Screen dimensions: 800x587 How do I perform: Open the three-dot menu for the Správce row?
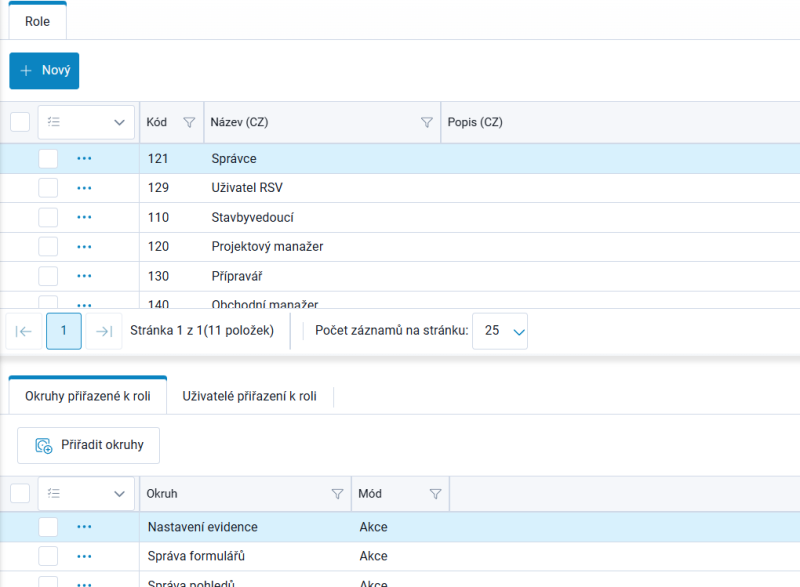(x=84, y=159)
